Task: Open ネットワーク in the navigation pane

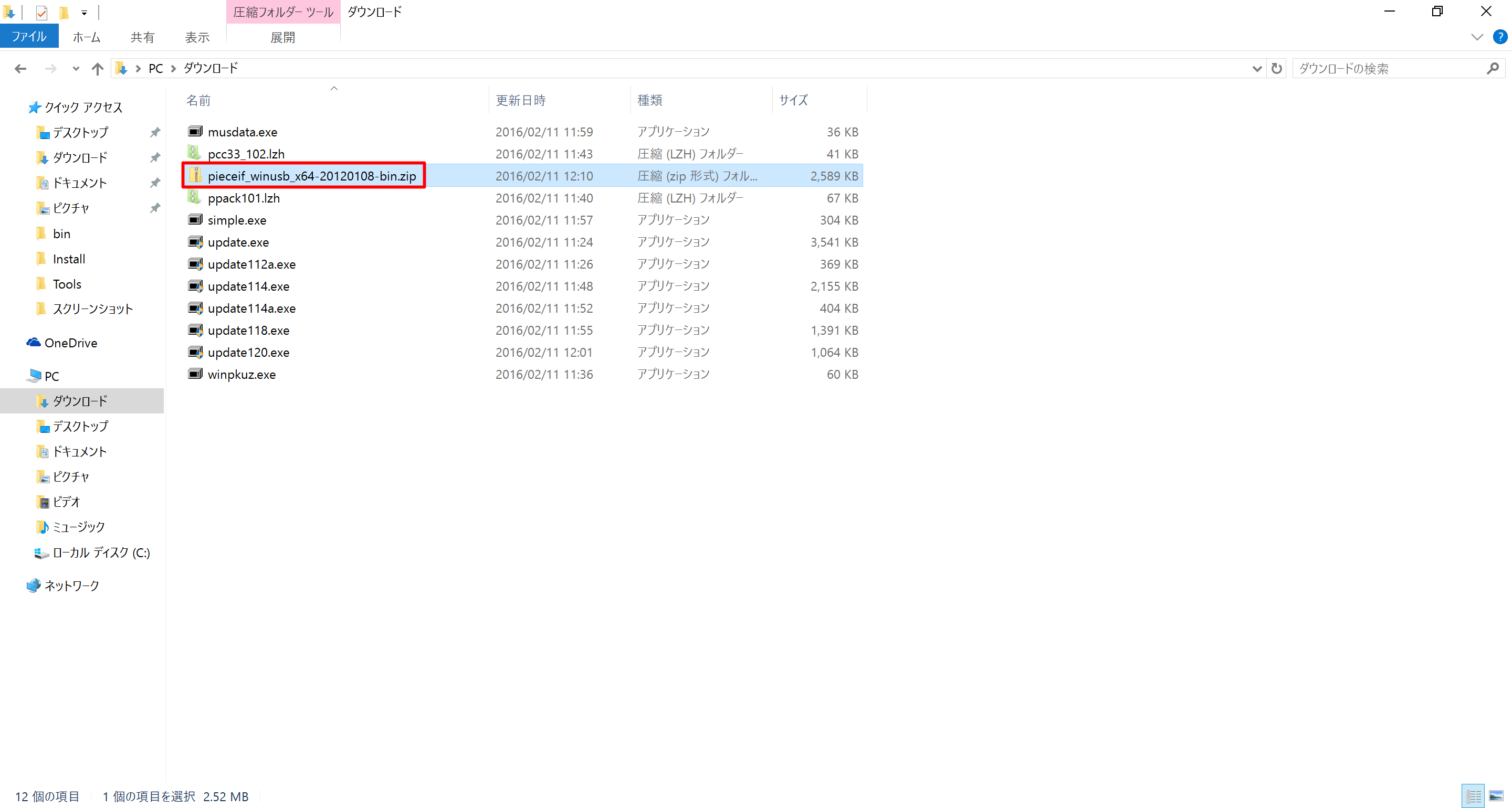Action: pyautogui.click(x=71, y=586)
